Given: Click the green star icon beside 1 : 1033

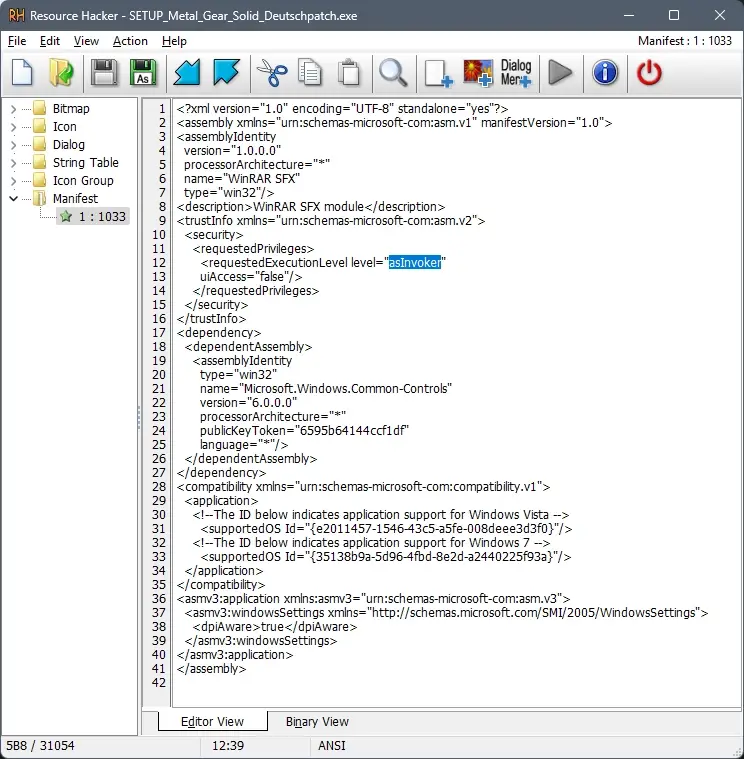Looking at the screenshot, I should [66, 216].
